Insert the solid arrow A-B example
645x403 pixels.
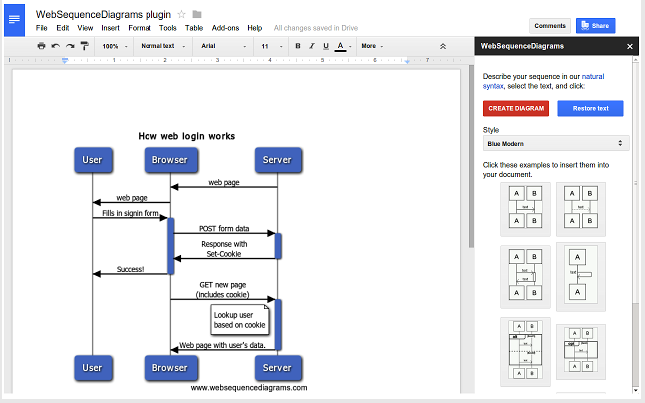pos(525,209)
